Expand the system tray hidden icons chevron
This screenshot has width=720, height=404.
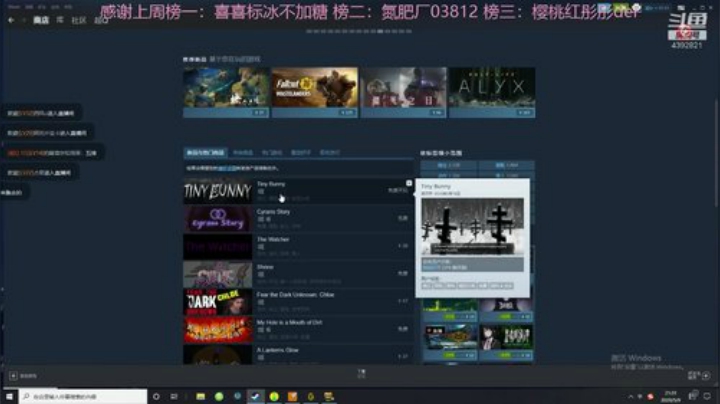pyautogui.click(x=630, y=397)
